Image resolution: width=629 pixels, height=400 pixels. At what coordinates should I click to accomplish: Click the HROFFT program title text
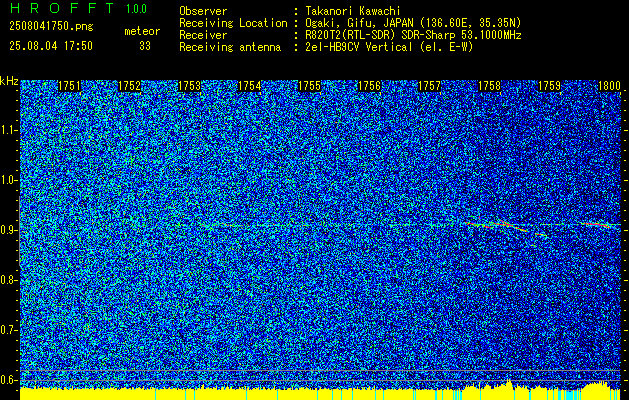click(62, 8)
